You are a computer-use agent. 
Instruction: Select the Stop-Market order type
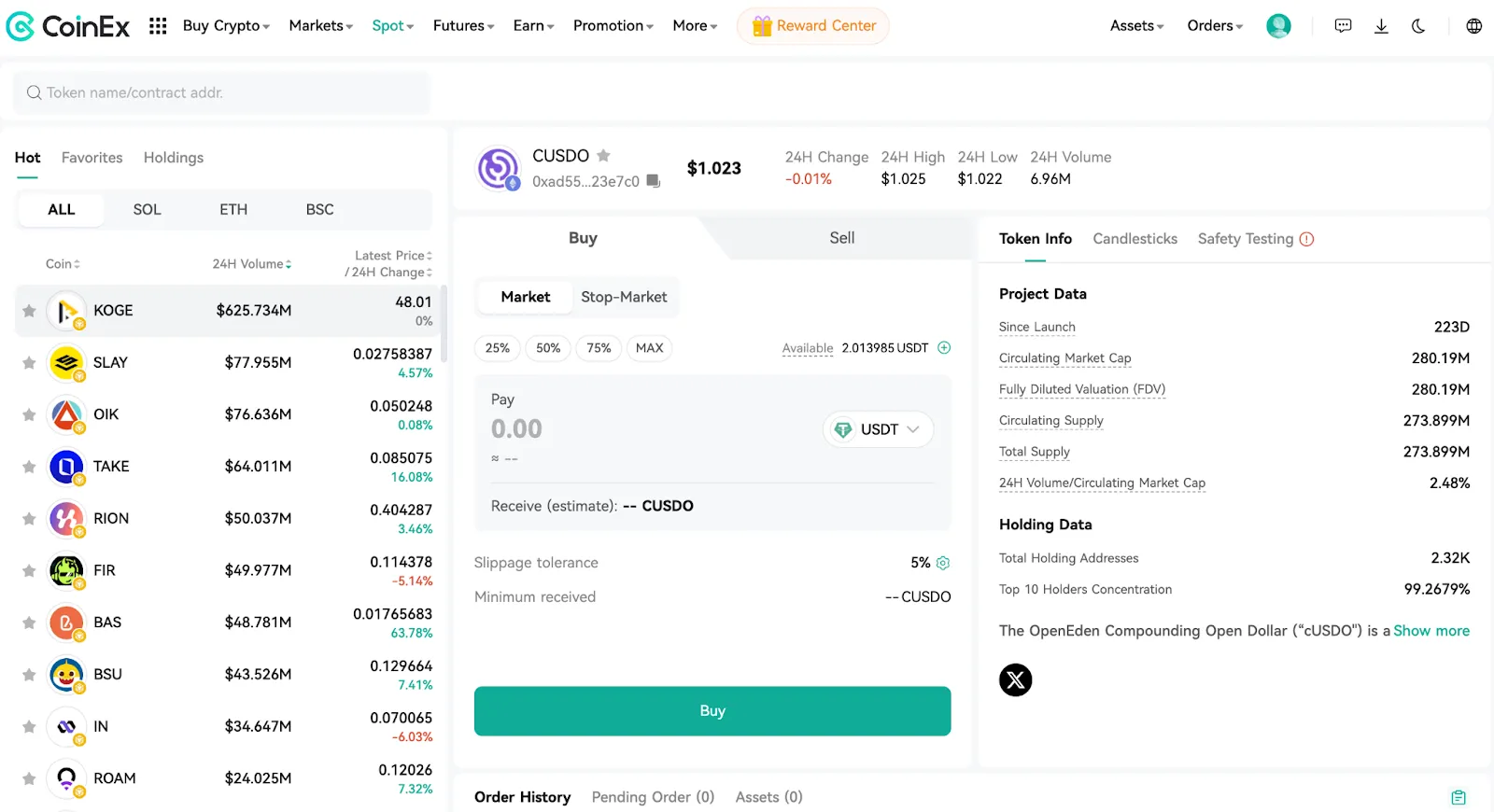click(x=624, y=297)
